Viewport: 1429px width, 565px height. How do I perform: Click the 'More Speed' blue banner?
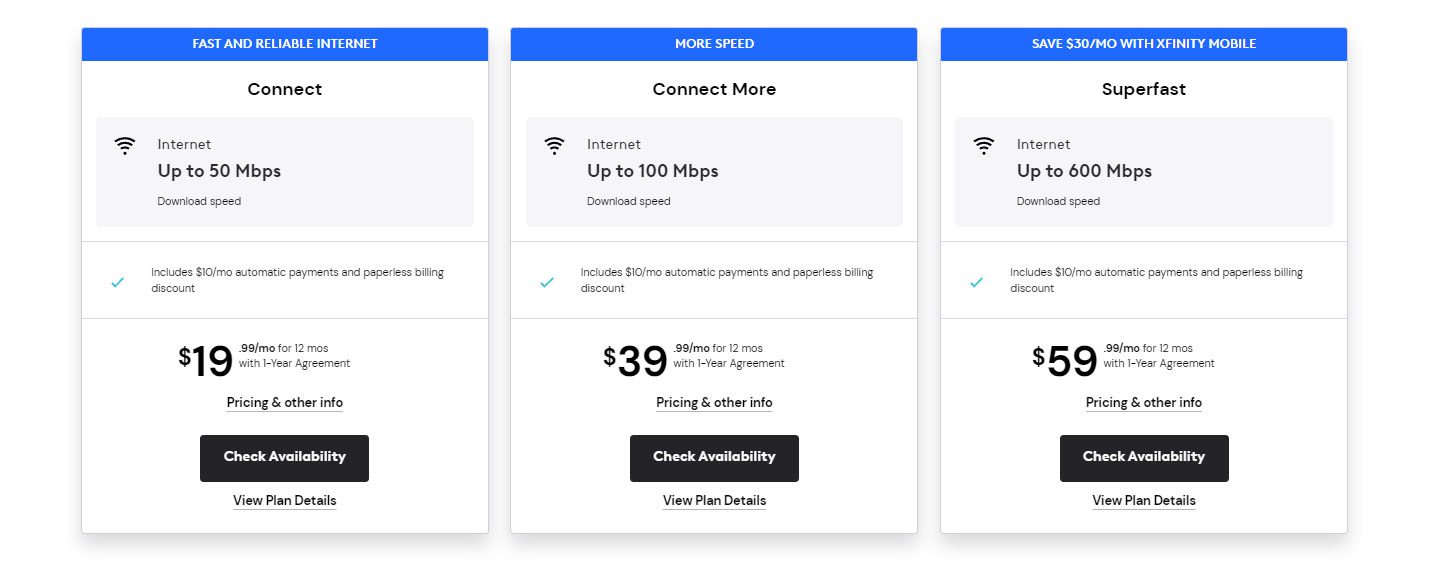[714, 44]
